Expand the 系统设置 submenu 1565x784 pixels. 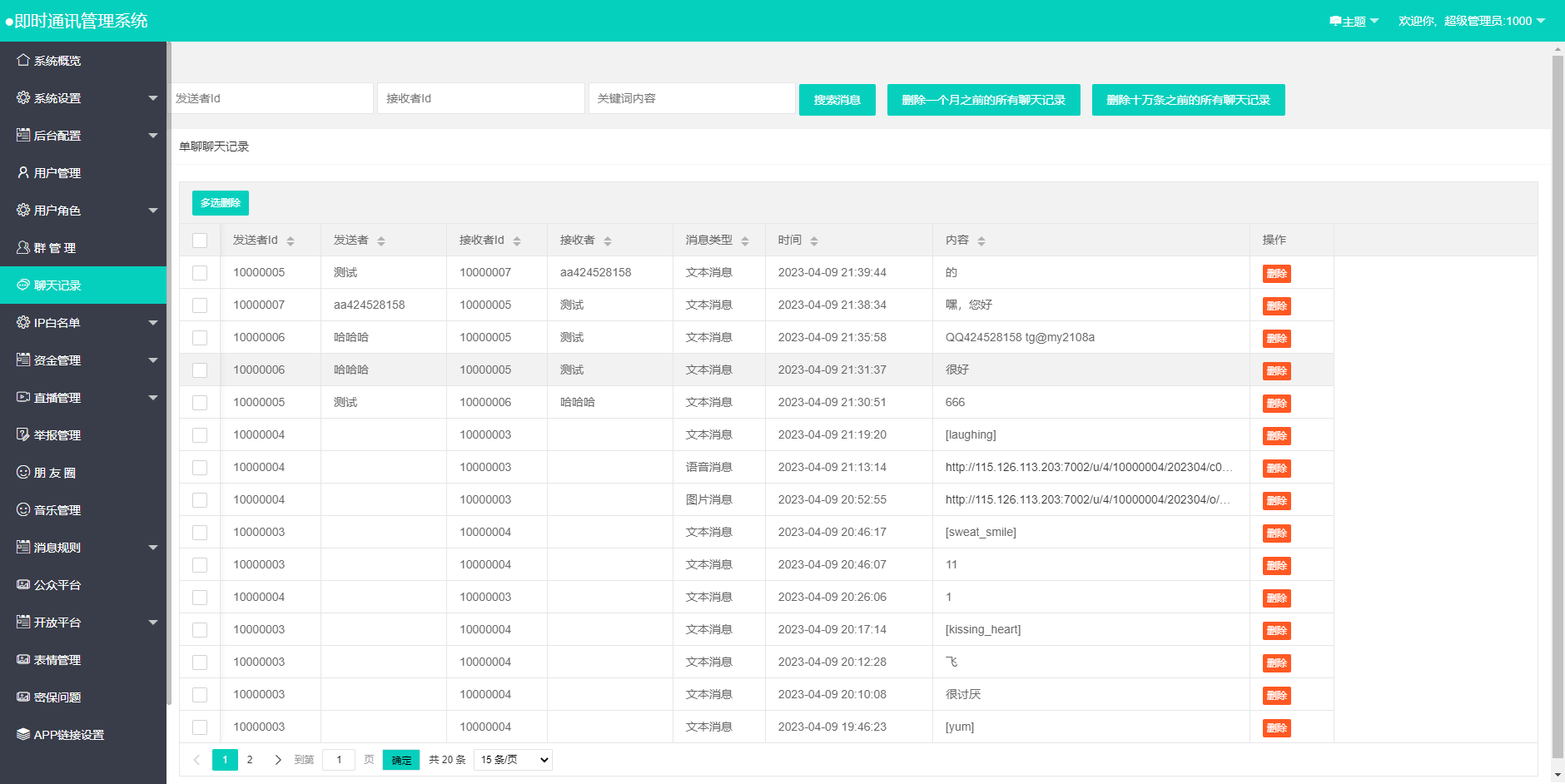(x=83, y=97)
